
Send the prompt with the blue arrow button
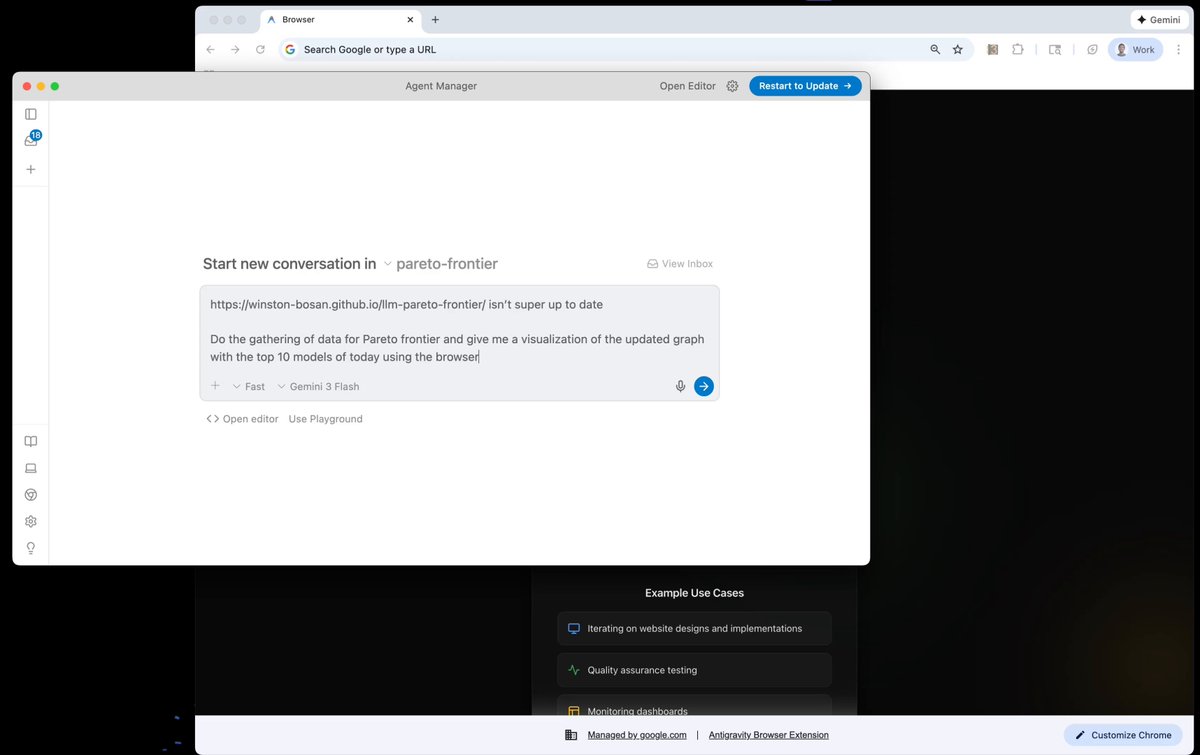pyautogui.click(x=704, y=386)
